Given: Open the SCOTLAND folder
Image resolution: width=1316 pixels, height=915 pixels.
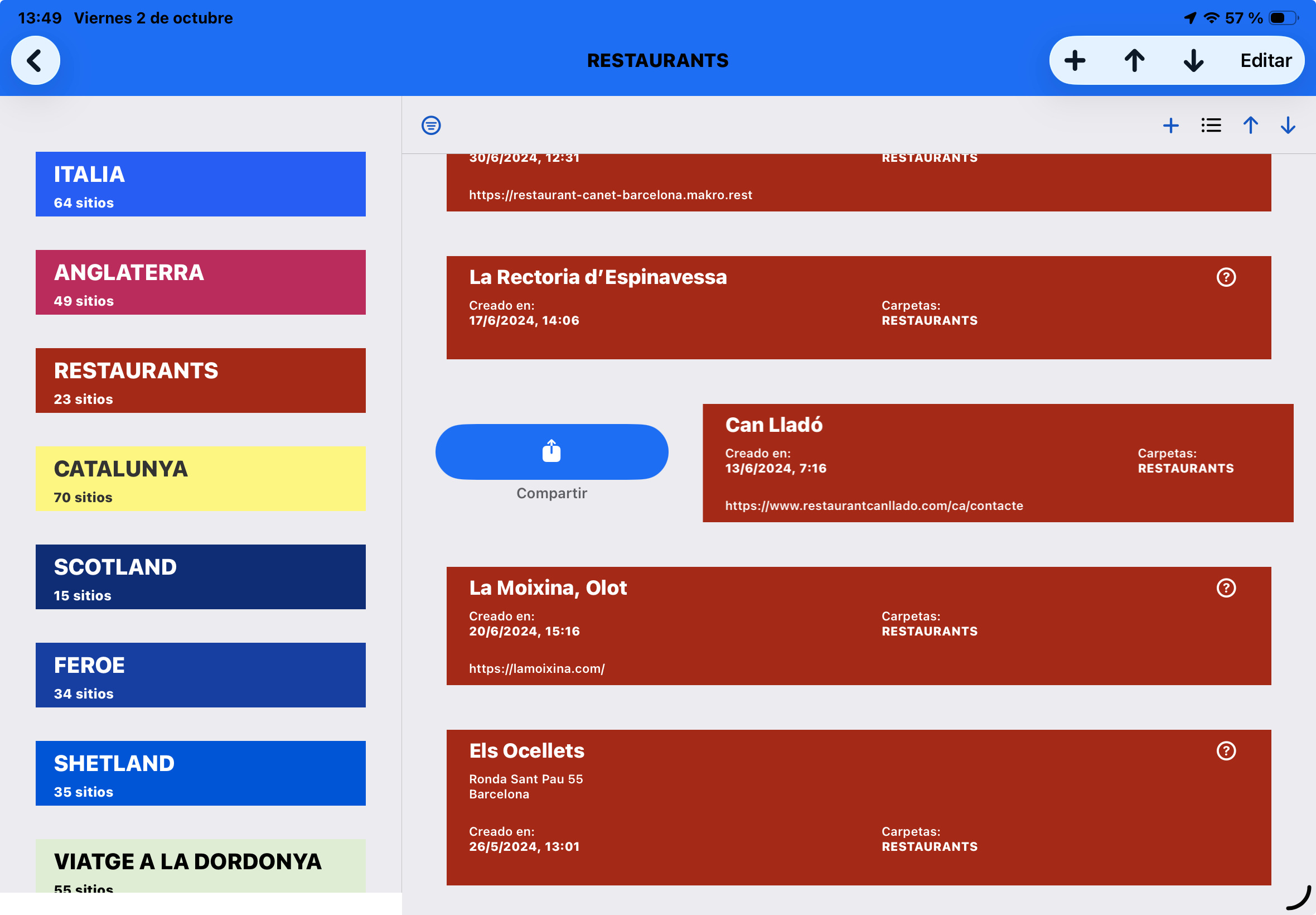Looking at the screenshot, I should [201, 577].
